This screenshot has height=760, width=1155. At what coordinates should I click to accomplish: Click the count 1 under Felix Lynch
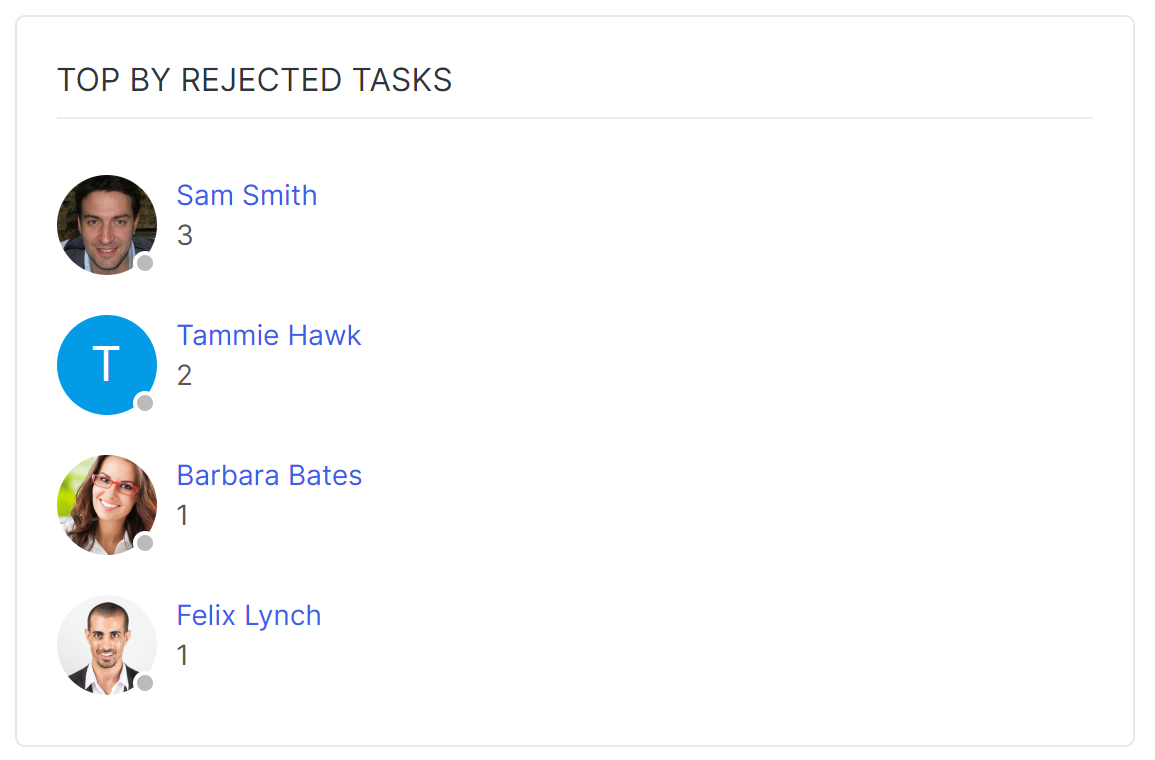[183, 656]
